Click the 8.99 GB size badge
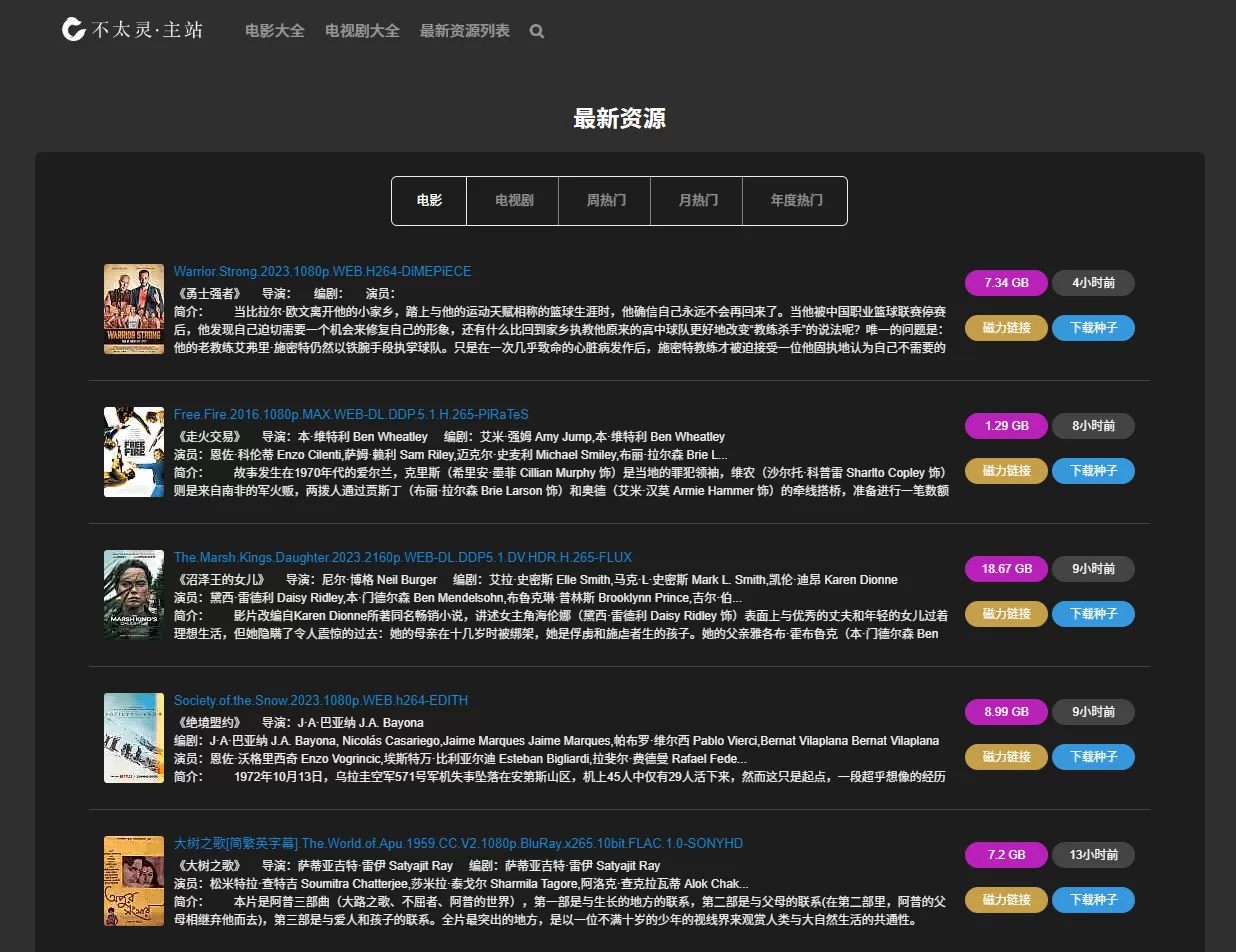The height and width of the screenshot is (952, 1236). [1006, 712]
